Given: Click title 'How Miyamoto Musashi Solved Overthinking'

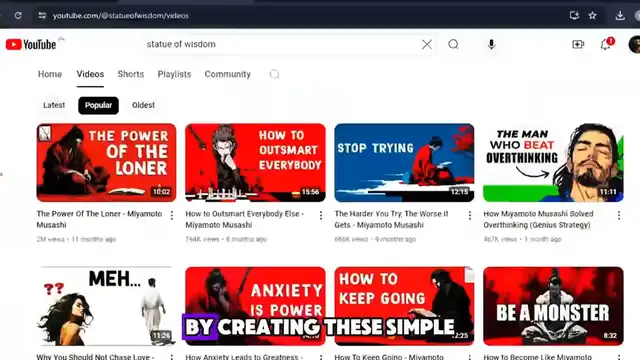Looking at the screenshot, I should 538,219.
